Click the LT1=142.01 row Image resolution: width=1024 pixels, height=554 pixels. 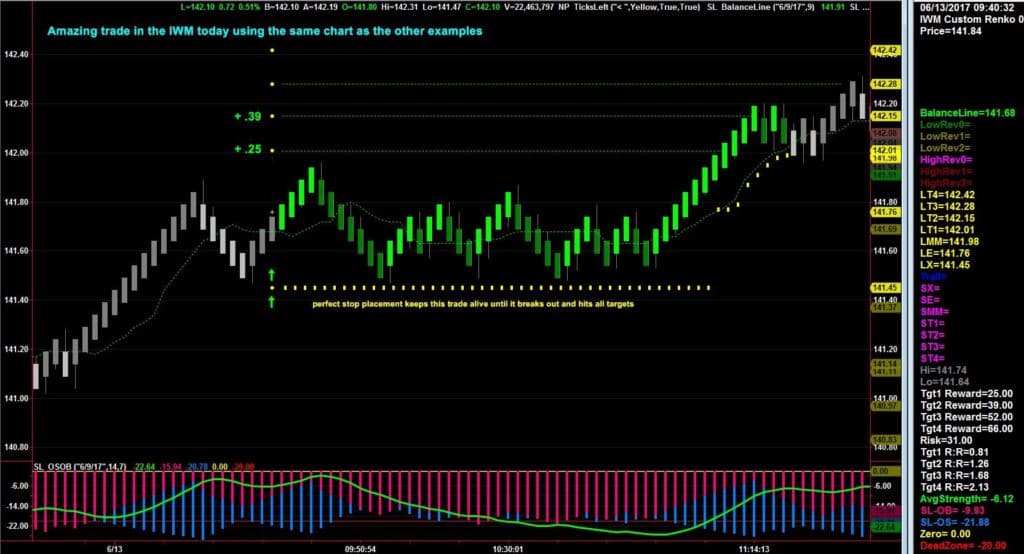[x=947, y=230]
